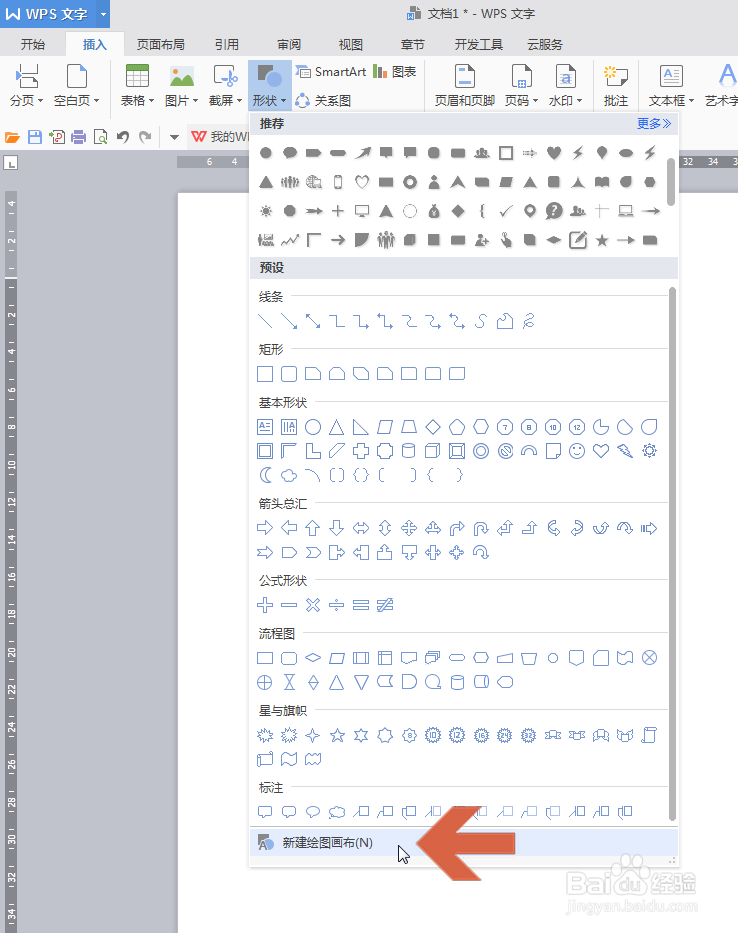Select the flowchart decision diamond in 流程图
This screenshot has height=933, width=738.
coord(313,658)
